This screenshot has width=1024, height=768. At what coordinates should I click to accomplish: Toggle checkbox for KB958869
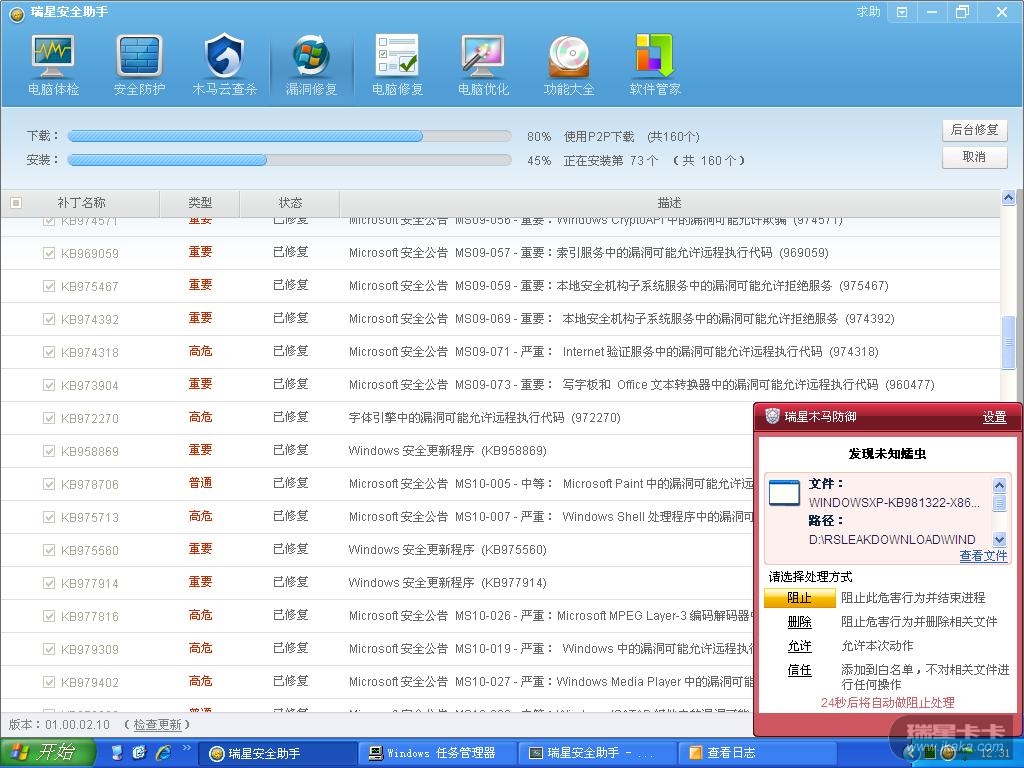[48, 451]
